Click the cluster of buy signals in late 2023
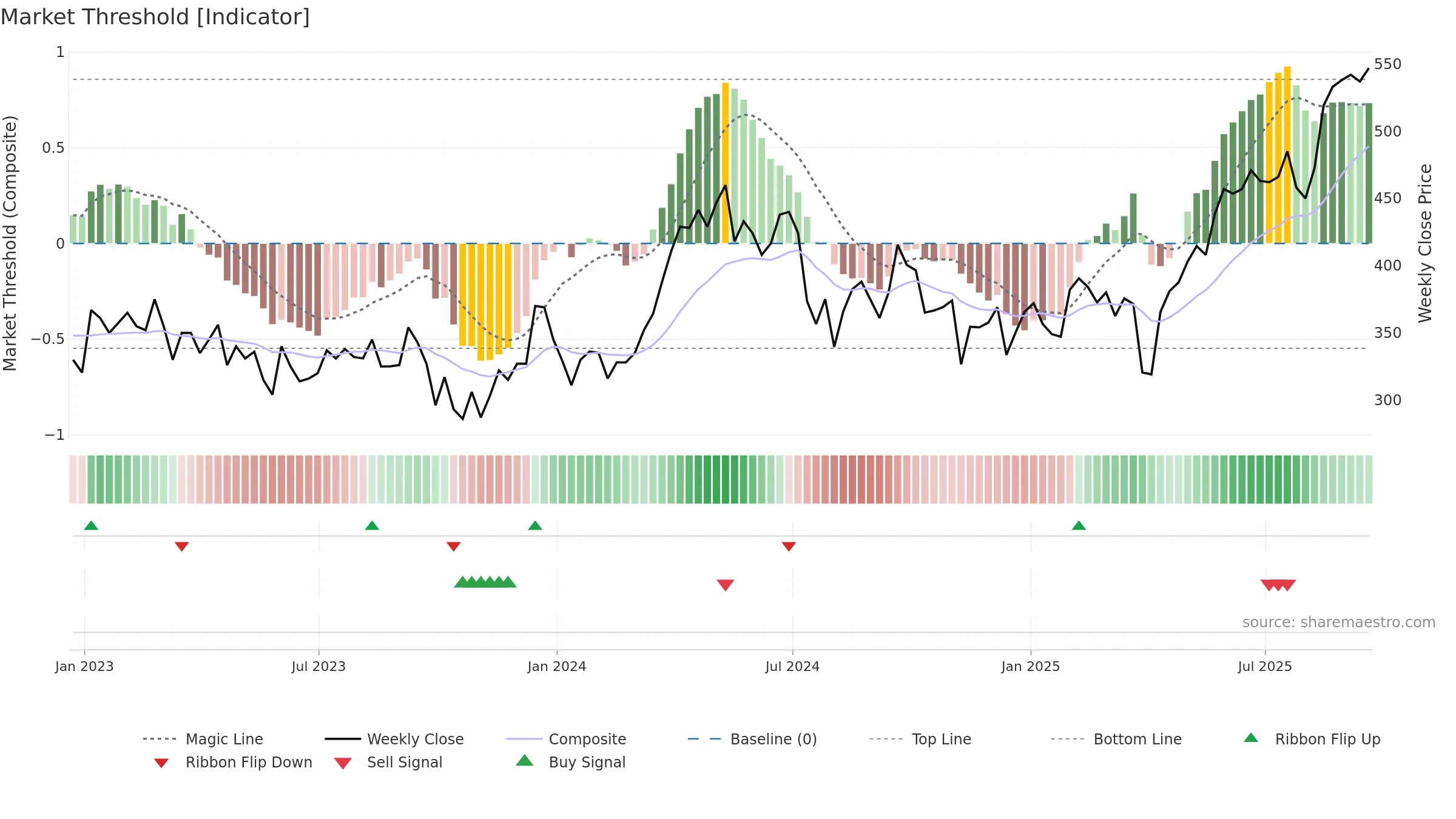1456x819 pixels. 485,582
